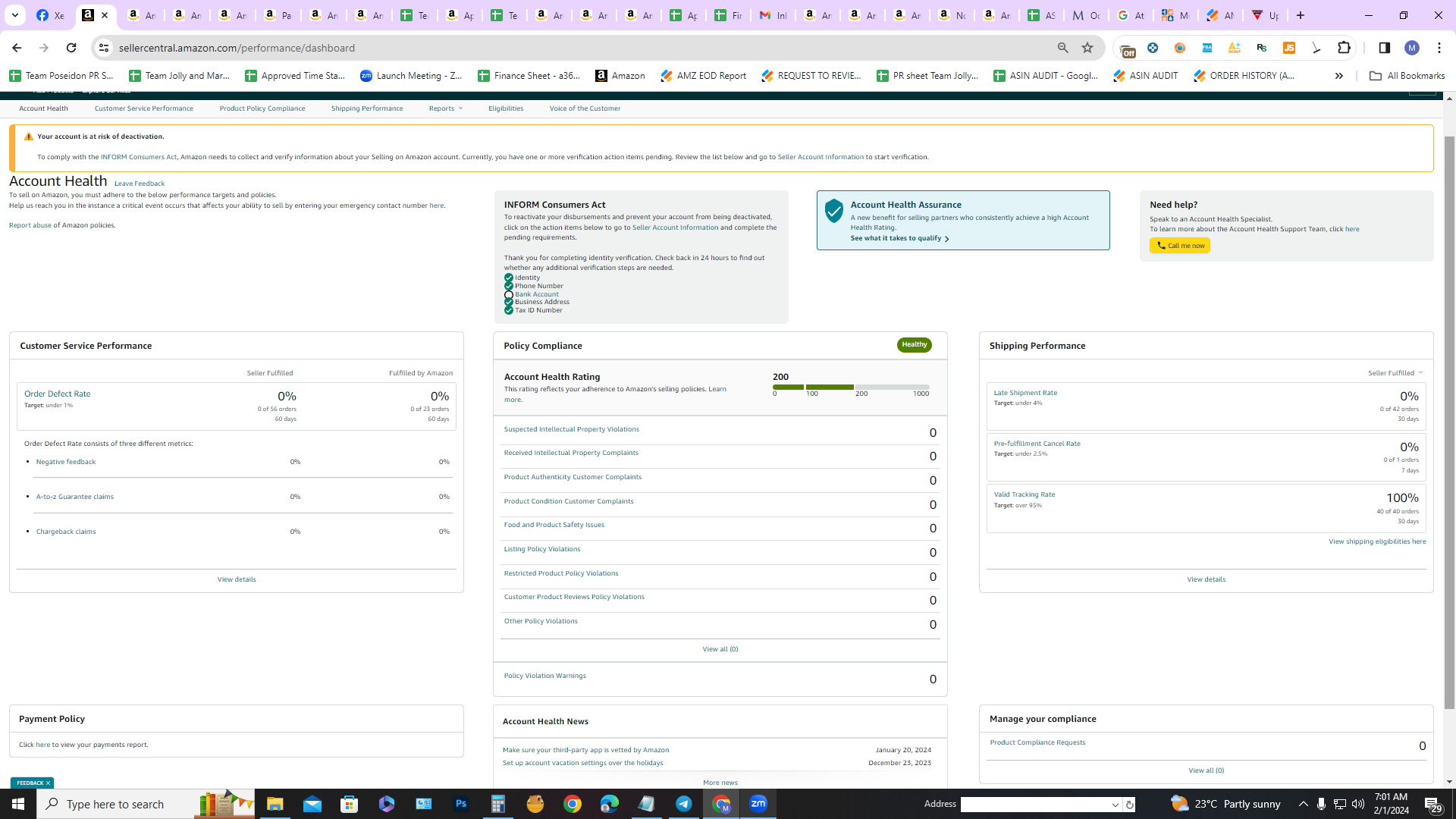
Task: Open Zoom from the taskbar
Action: click(x=758, y=804)
